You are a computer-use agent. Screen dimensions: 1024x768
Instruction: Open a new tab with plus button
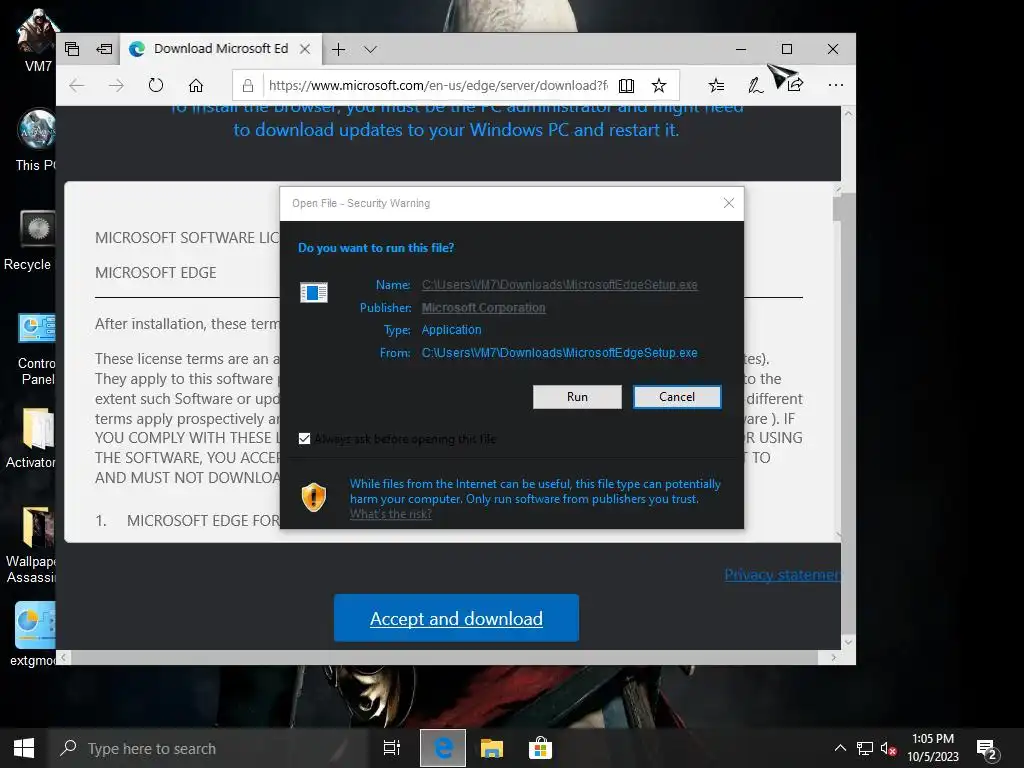point(338,49)
